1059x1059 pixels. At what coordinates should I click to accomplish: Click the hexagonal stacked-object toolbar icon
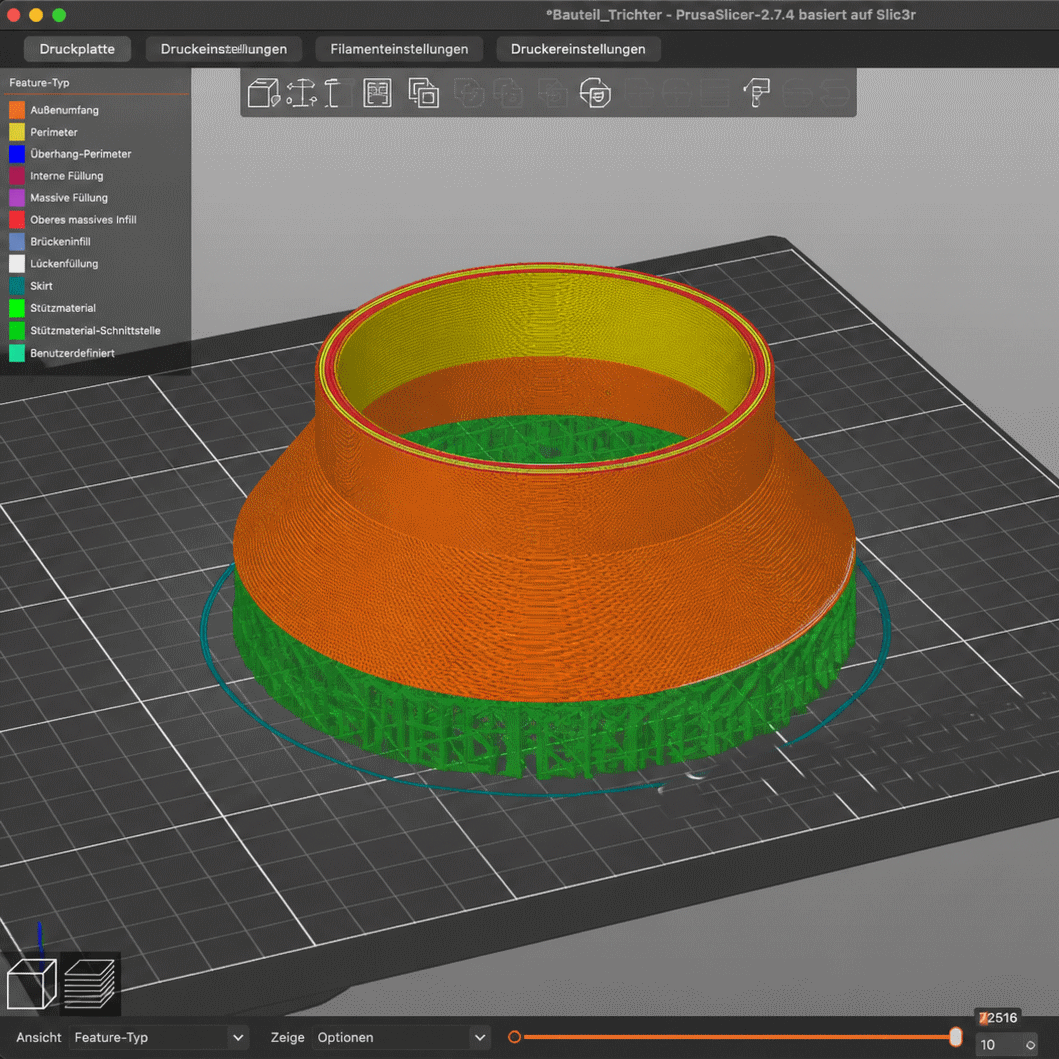tap(595, 93)
